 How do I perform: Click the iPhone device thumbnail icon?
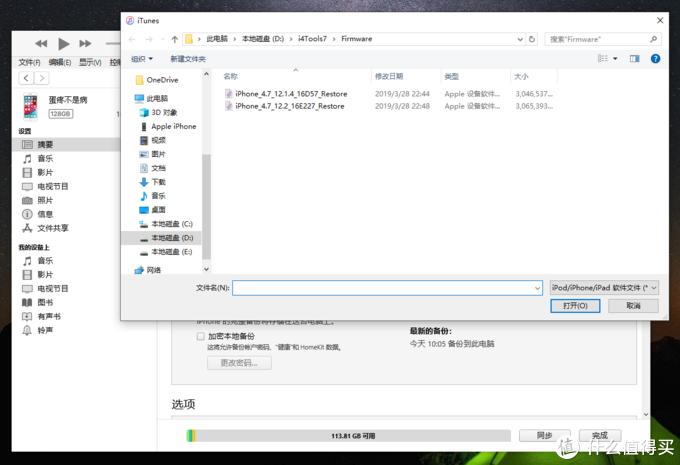[30, 106]
